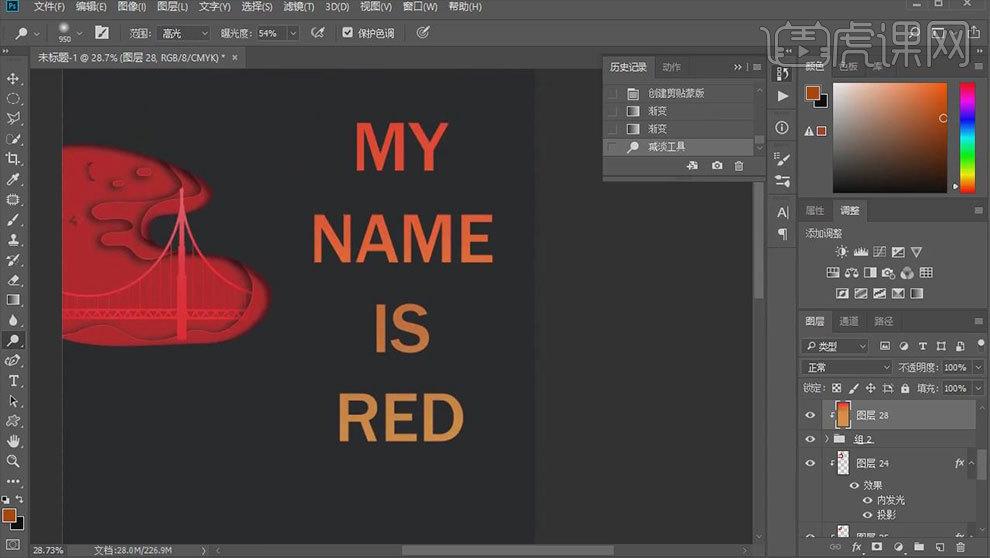Open the blend mode dropdown showing 正常

coord(846,368)
